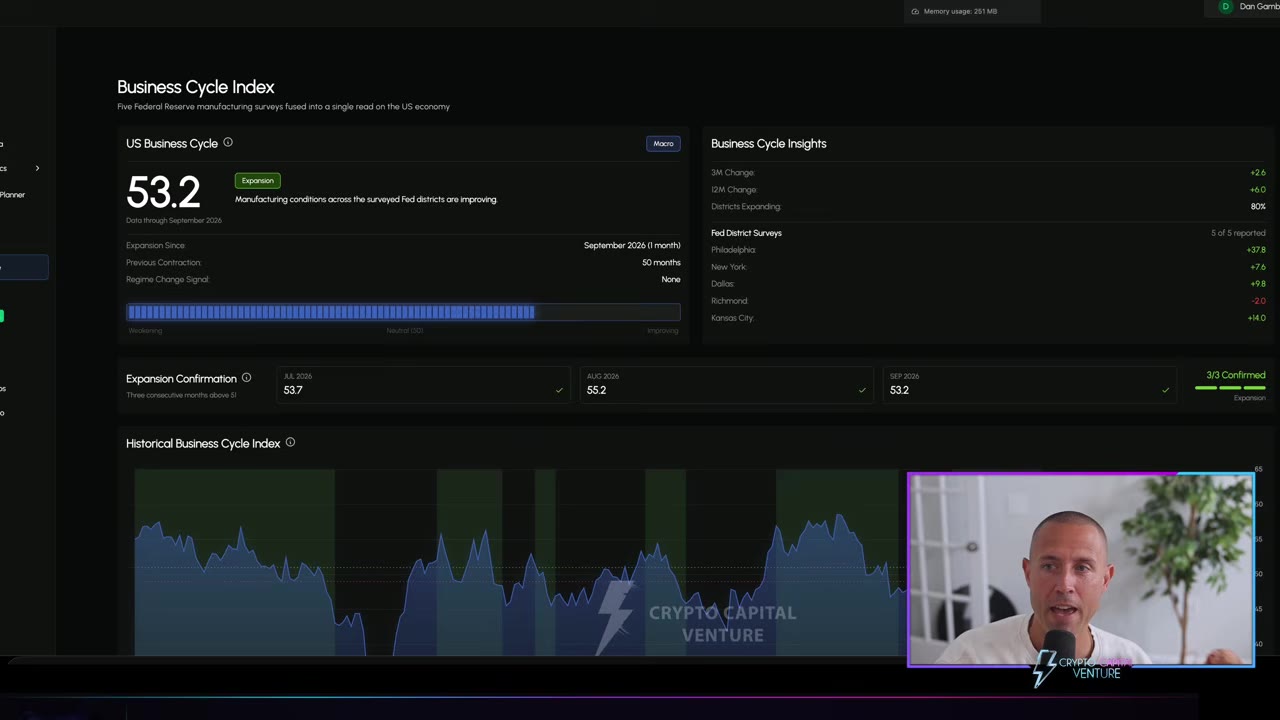Image resolution: width=1280 pixels, height=720 pixels.
Task: Click the Kansas City value +14.0
Action: click(1256, 318)
